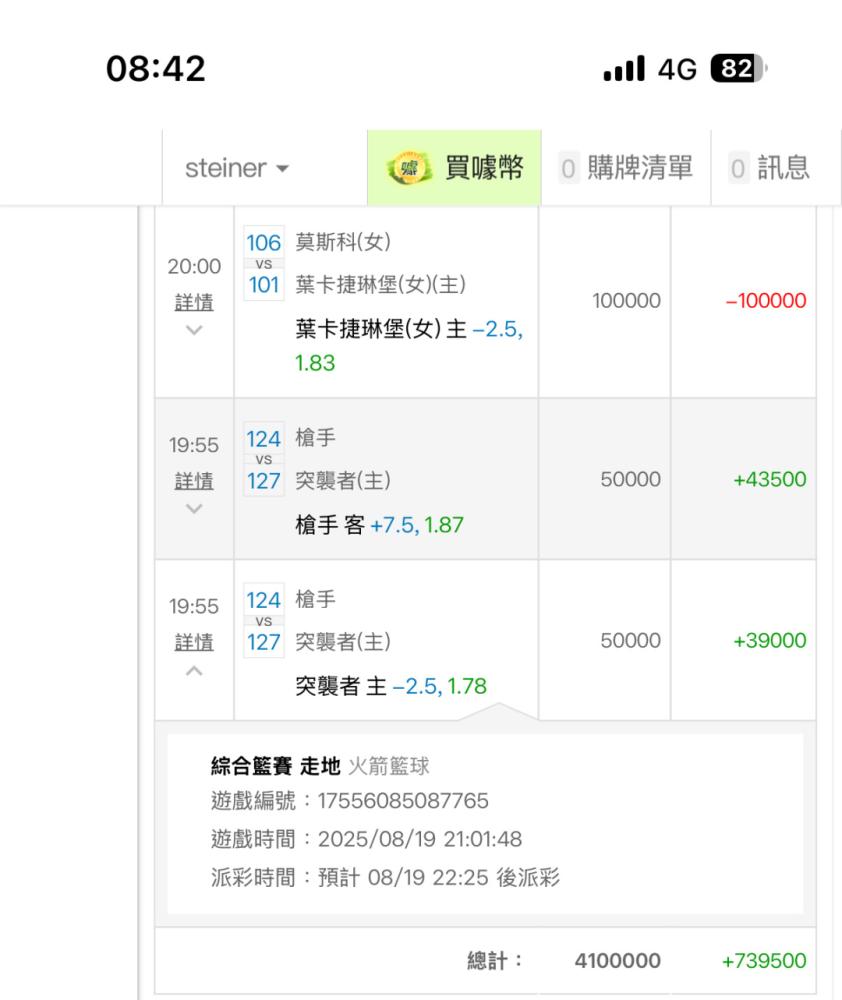
Task: Click the +739500 total profit figure
Action: (763, 961)
